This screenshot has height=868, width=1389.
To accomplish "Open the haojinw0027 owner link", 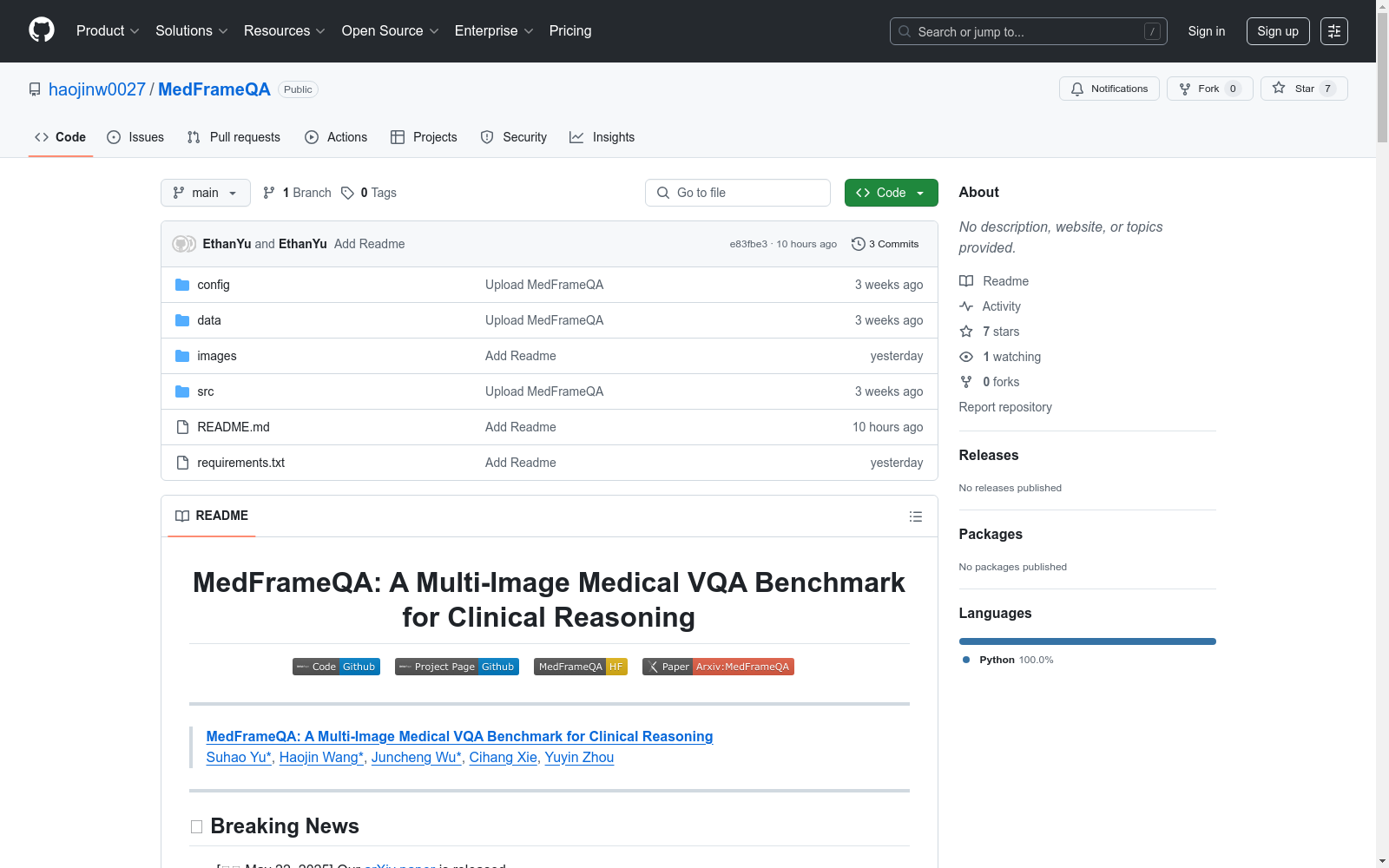I will [x=97, y=89].
